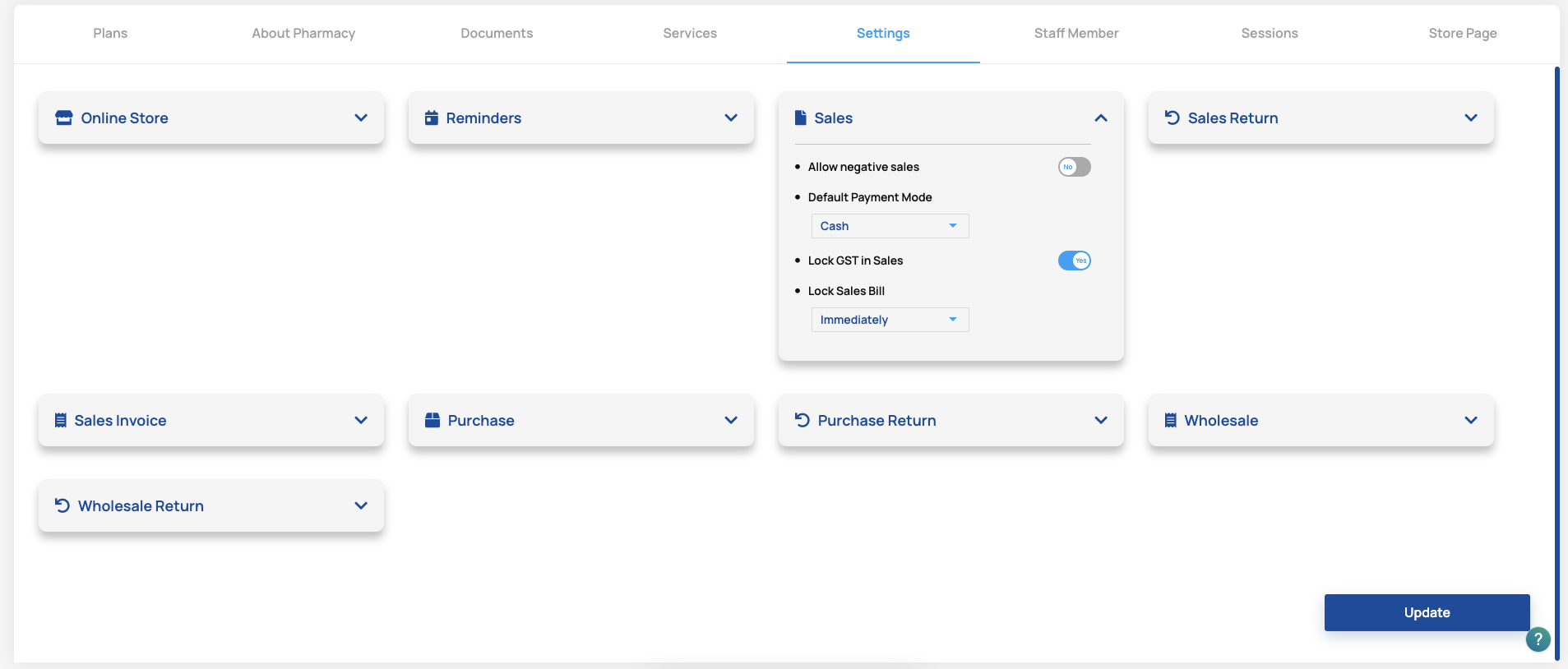Expand the Wholesale Return section chevron

[x=361, y=506]
